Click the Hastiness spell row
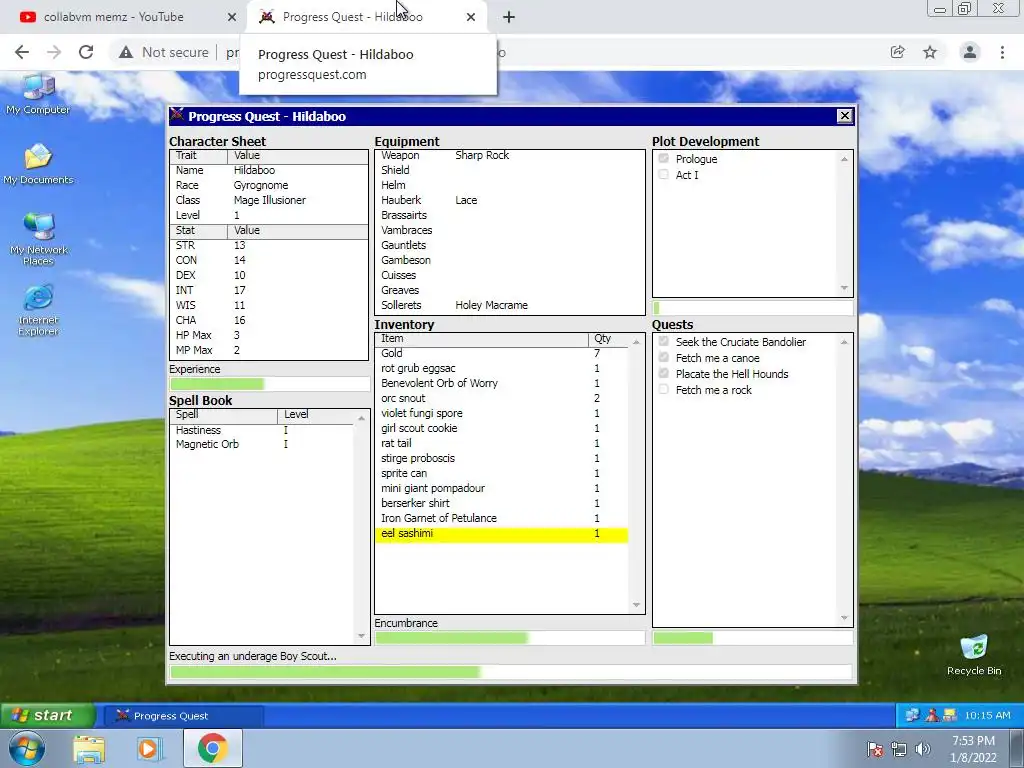Image resolution: width=1024 pixels, height=768 pixels. [x=263, y=430]
